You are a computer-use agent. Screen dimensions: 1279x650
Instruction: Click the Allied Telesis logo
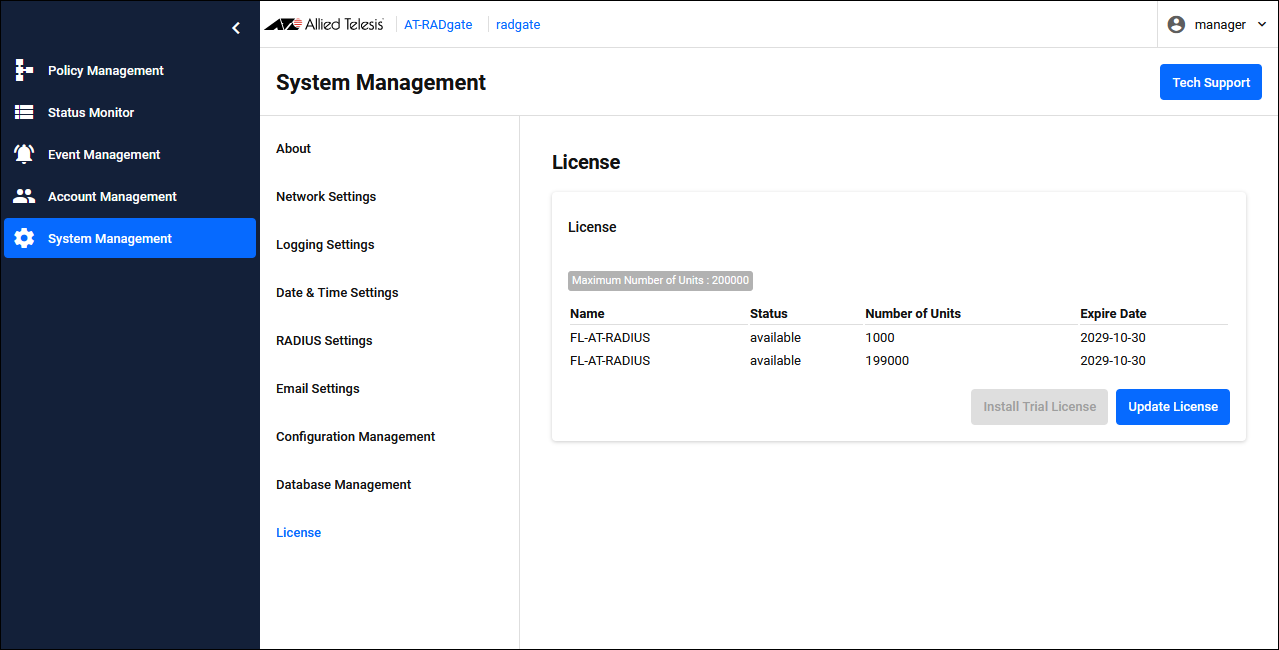tap(324, 25)
